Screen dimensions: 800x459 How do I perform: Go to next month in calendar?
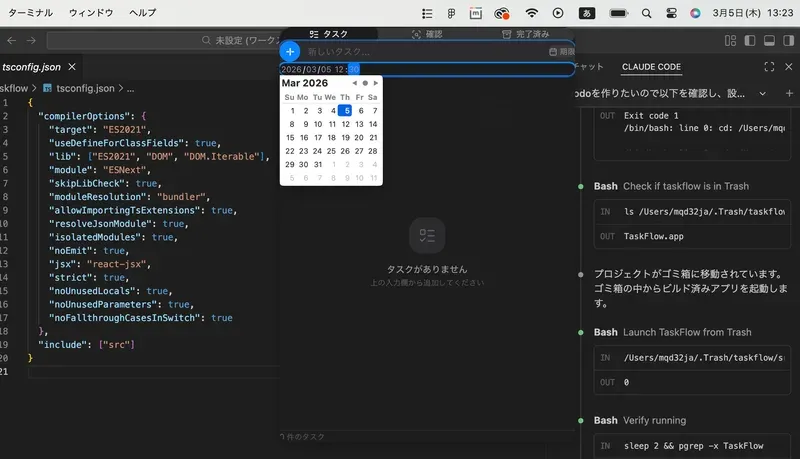click(376, 83)
